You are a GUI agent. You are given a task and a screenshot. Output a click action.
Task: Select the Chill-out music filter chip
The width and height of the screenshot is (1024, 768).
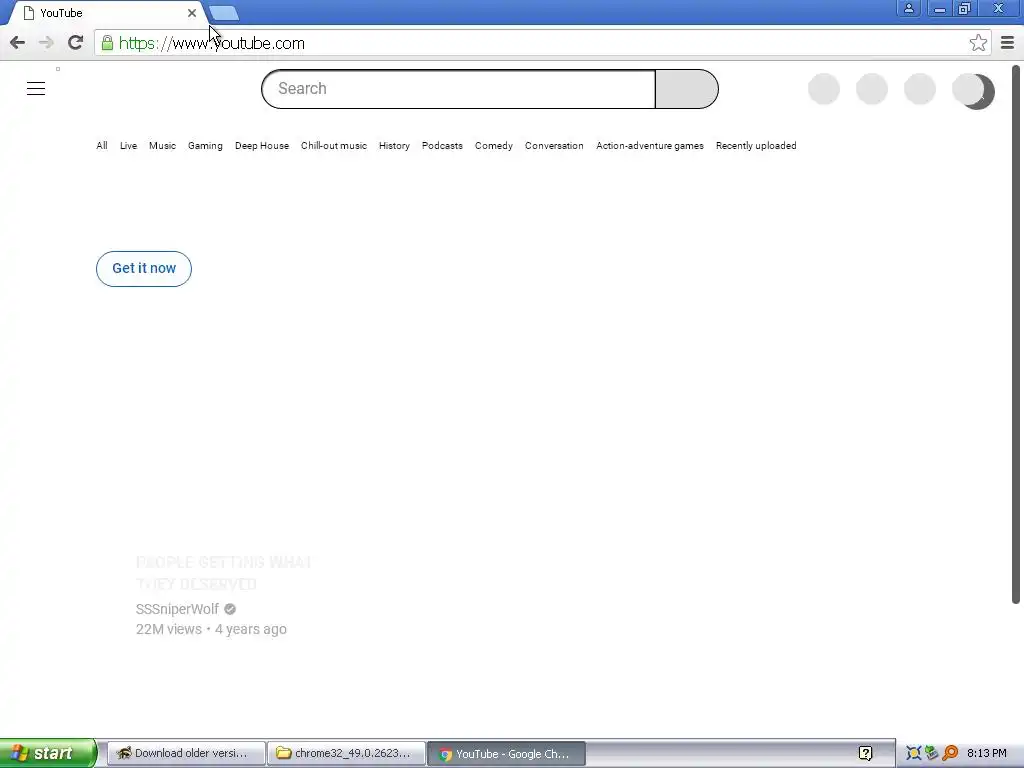pyautogui.click(x=334, y=146)
